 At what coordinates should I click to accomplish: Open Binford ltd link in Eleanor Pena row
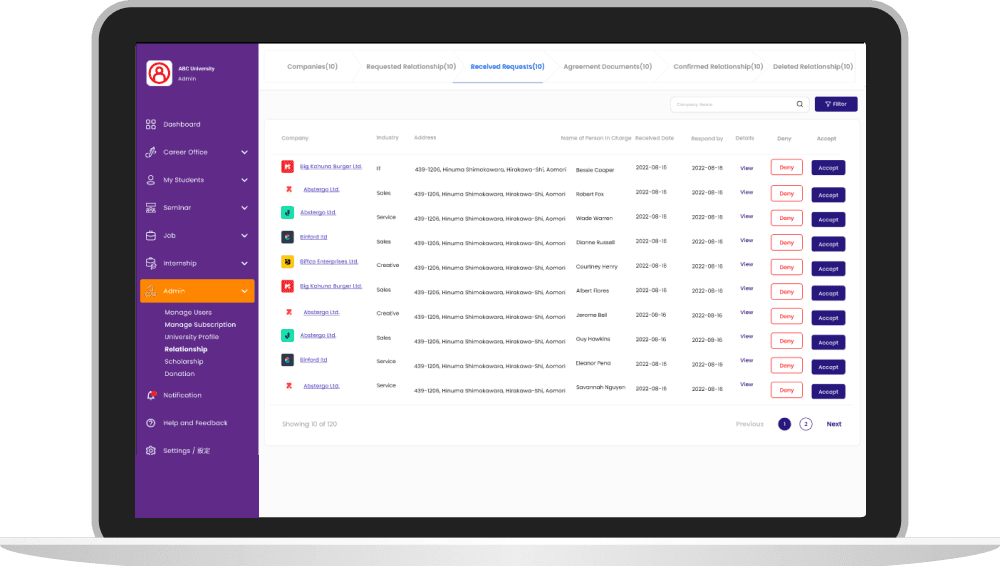(313, 360)
